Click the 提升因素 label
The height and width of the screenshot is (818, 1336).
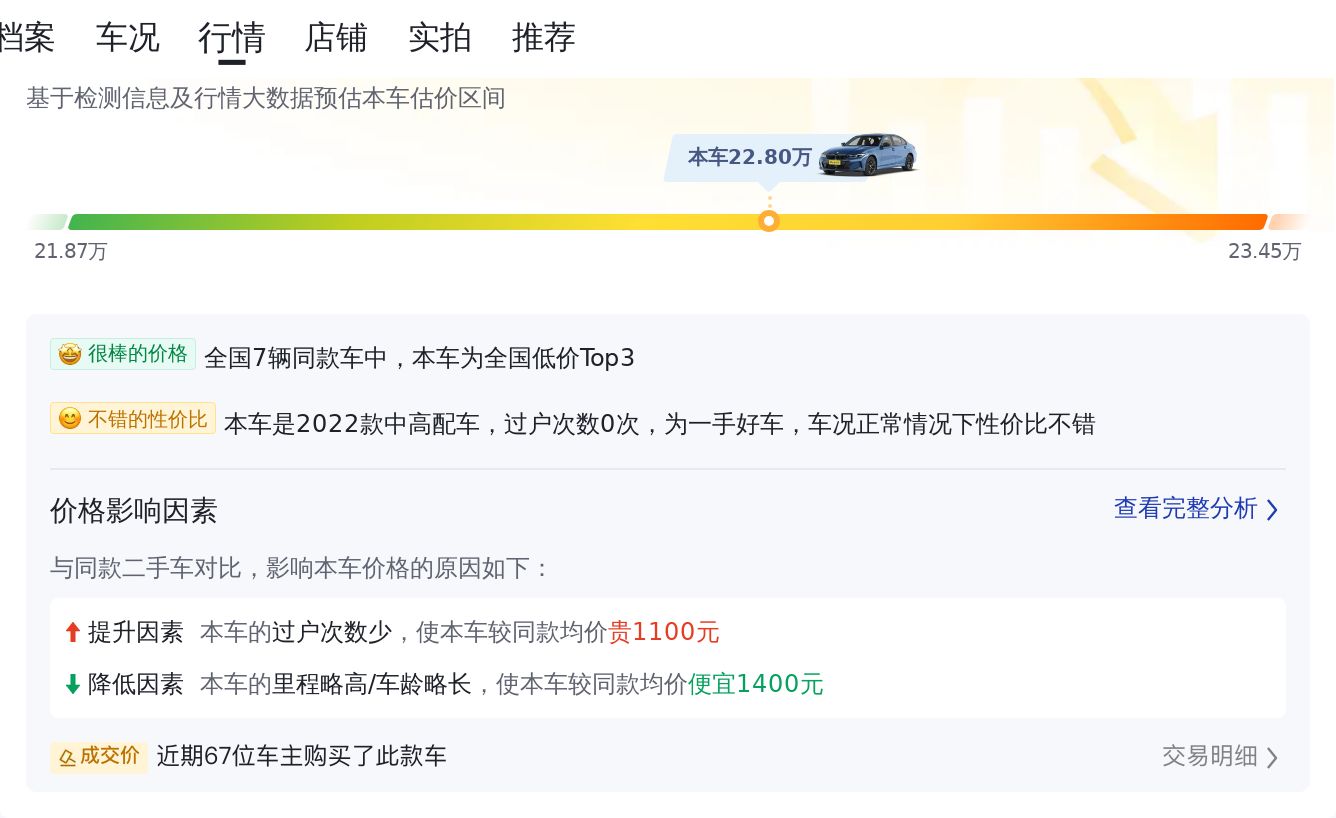pyautogui.click(x=136, y=632)
